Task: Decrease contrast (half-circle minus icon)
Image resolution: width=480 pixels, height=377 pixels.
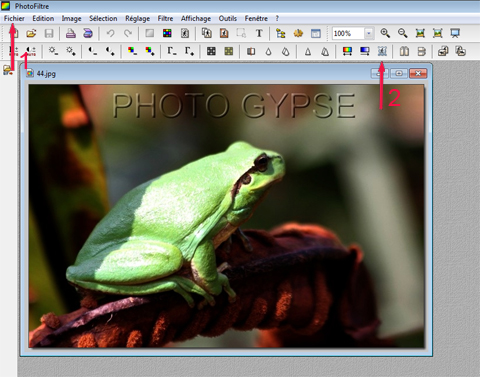Action: coord(93,51)
